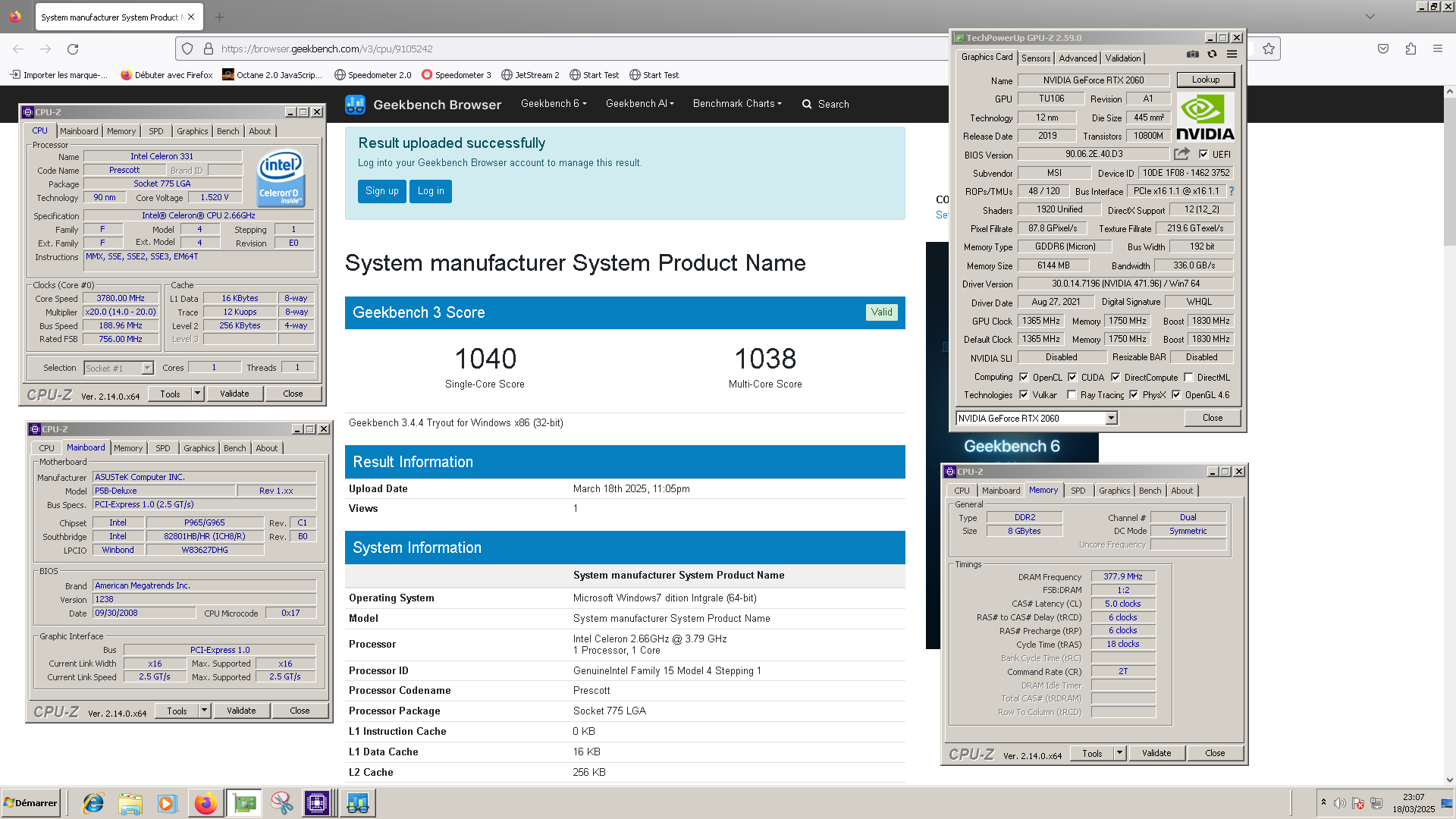Open Internet Explorer from the taskbar

pos(93,803)
